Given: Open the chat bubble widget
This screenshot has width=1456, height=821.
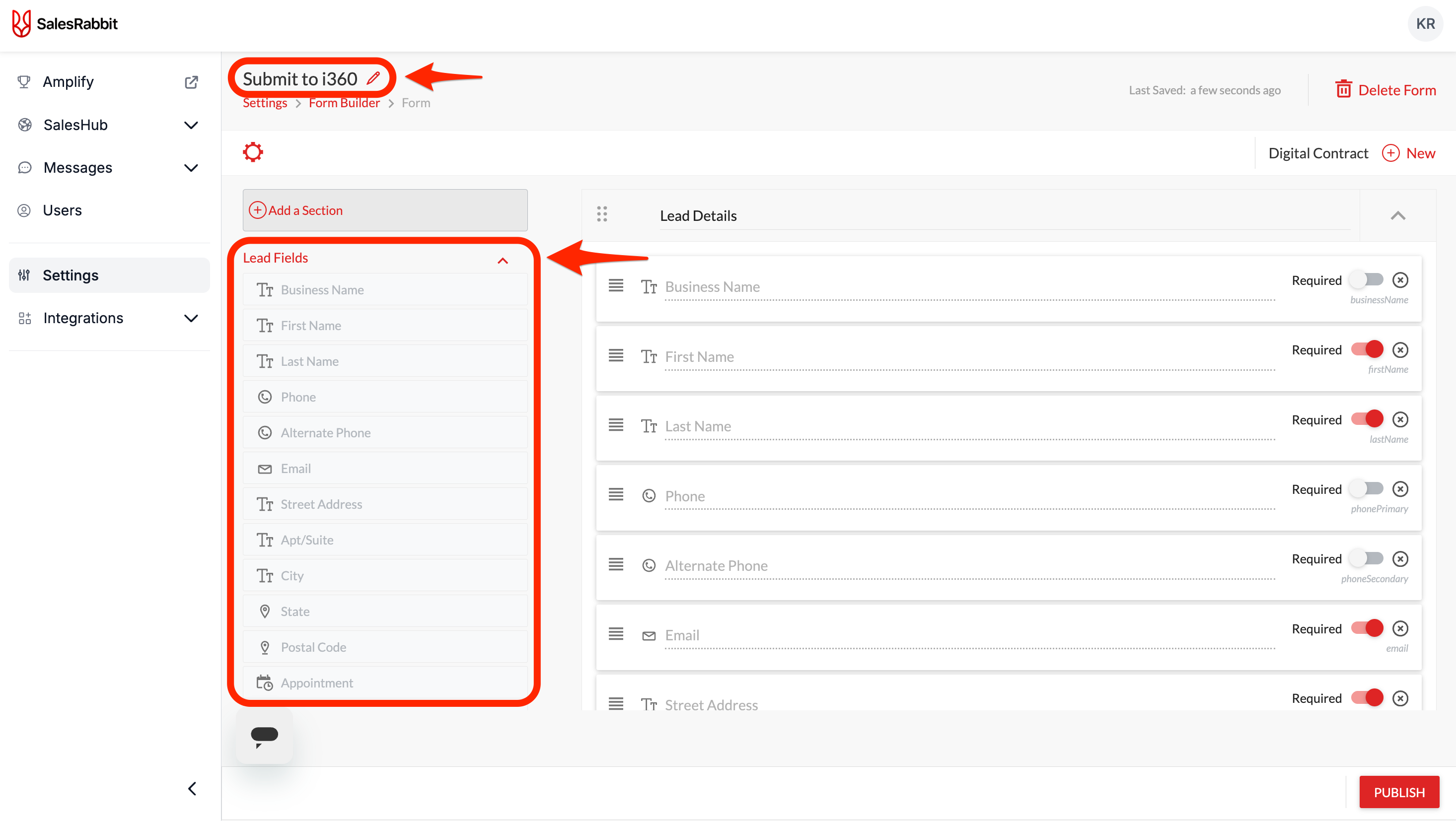Looking at the screenshot, I should (264, 736).
